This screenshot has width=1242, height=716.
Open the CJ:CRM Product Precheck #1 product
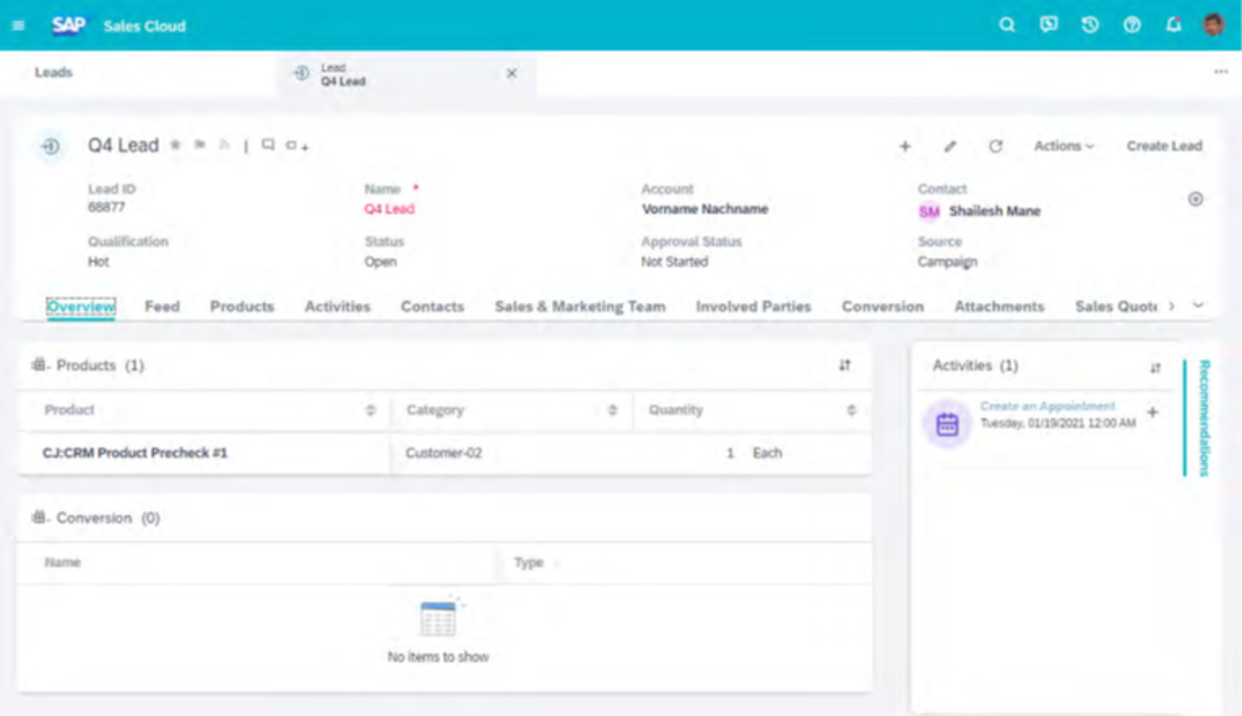click(135, 453)
